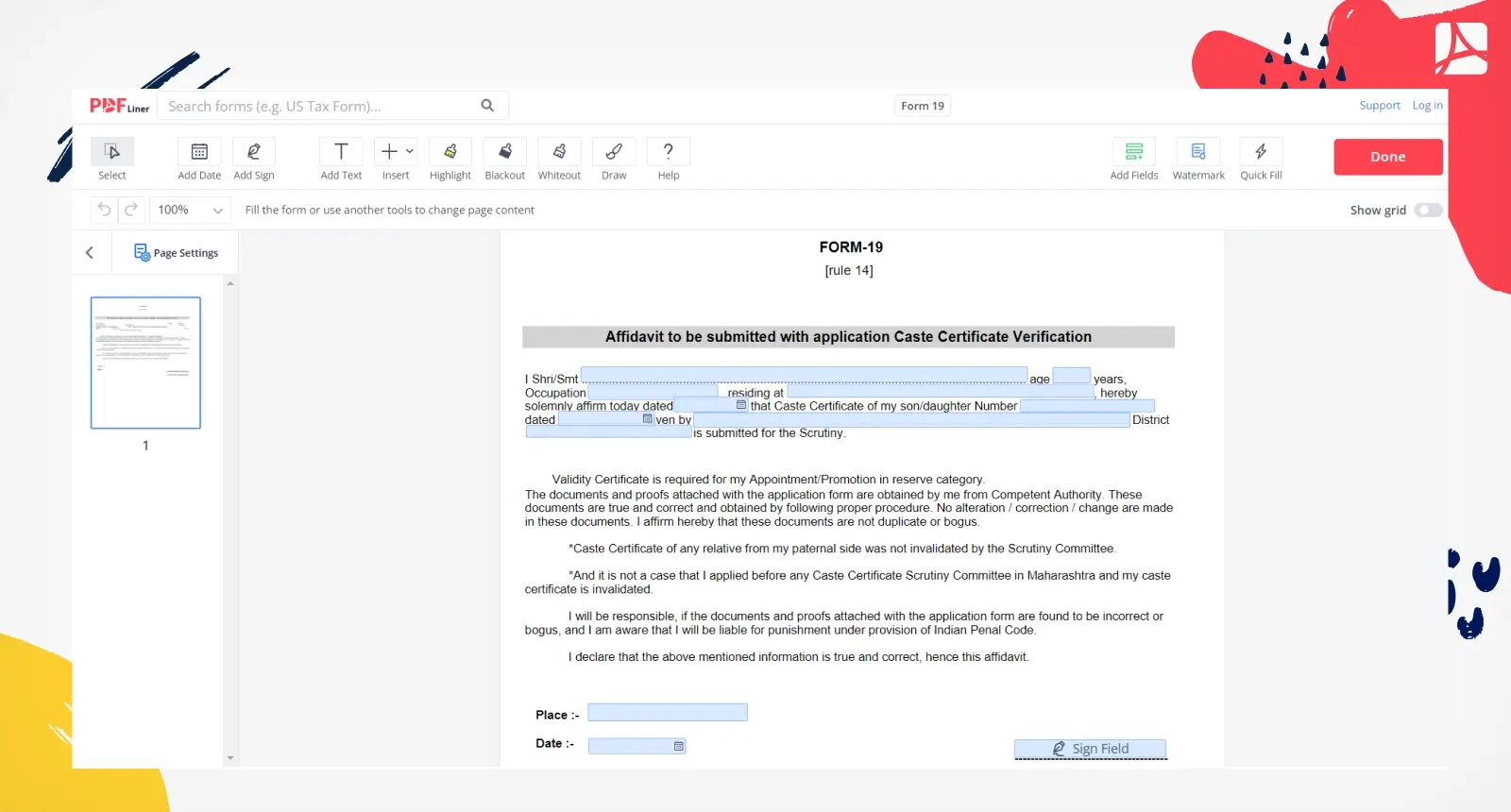The image size is (1511, 812).
Task: Click the Log in link
Action: 1427,106
